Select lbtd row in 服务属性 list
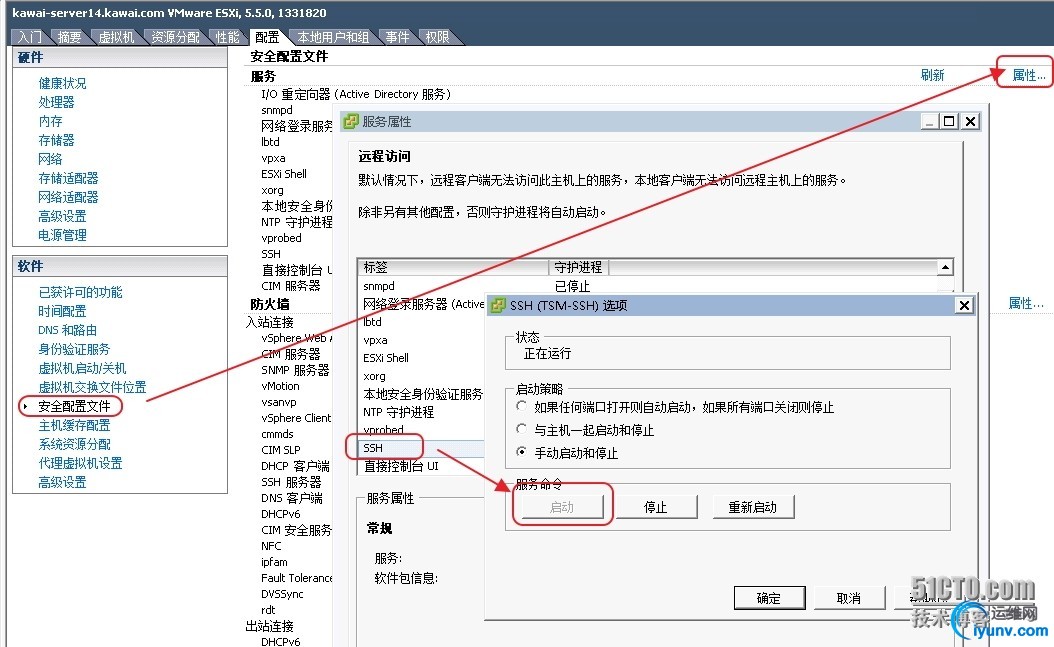Viewport: 1054px width, 647px height. pos(421,322)
